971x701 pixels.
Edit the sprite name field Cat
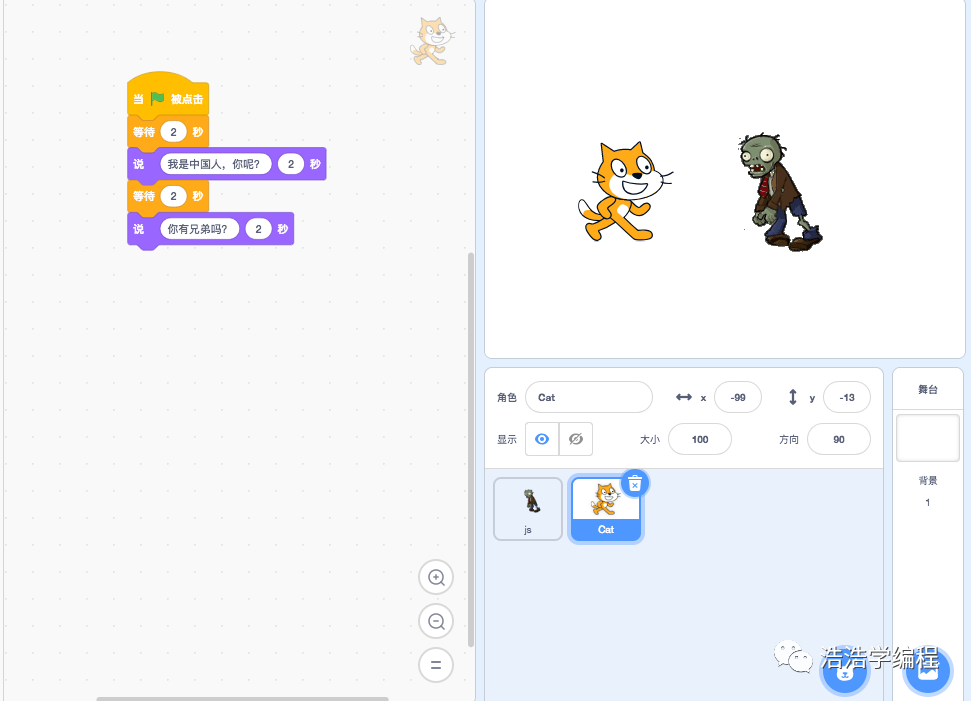pyautogui.click(x=589, y=398)
